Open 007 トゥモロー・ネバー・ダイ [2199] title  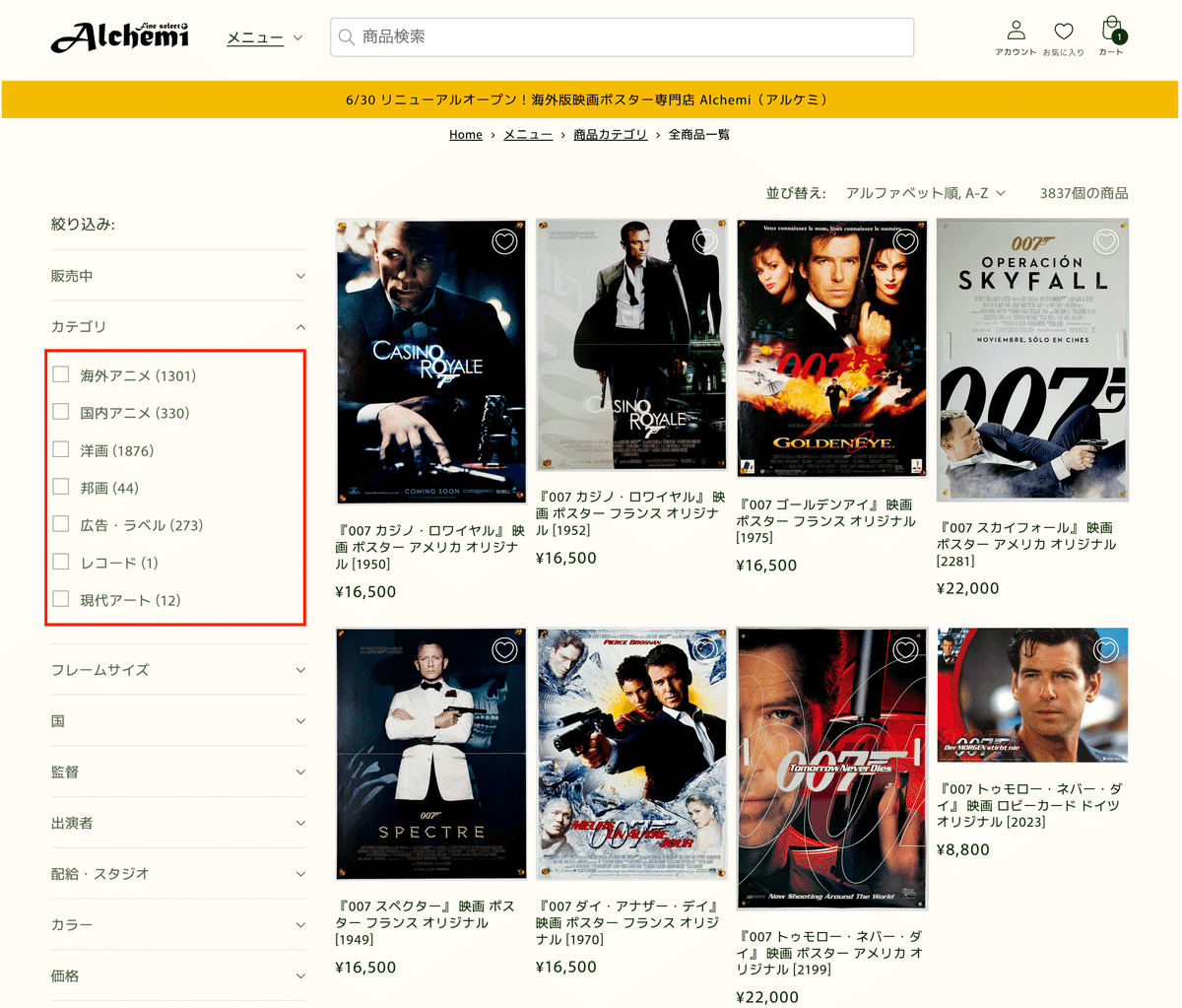coord(830,953)
